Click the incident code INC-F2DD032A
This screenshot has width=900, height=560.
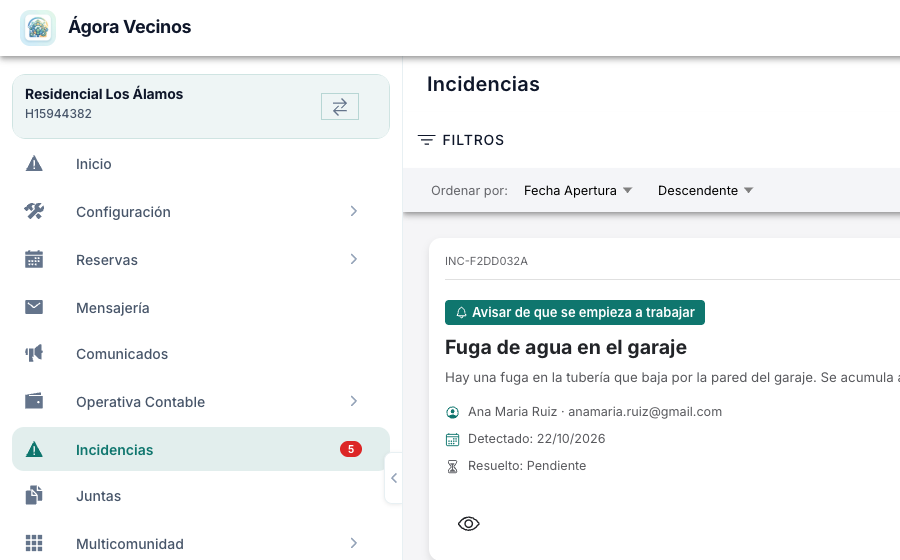486,261
